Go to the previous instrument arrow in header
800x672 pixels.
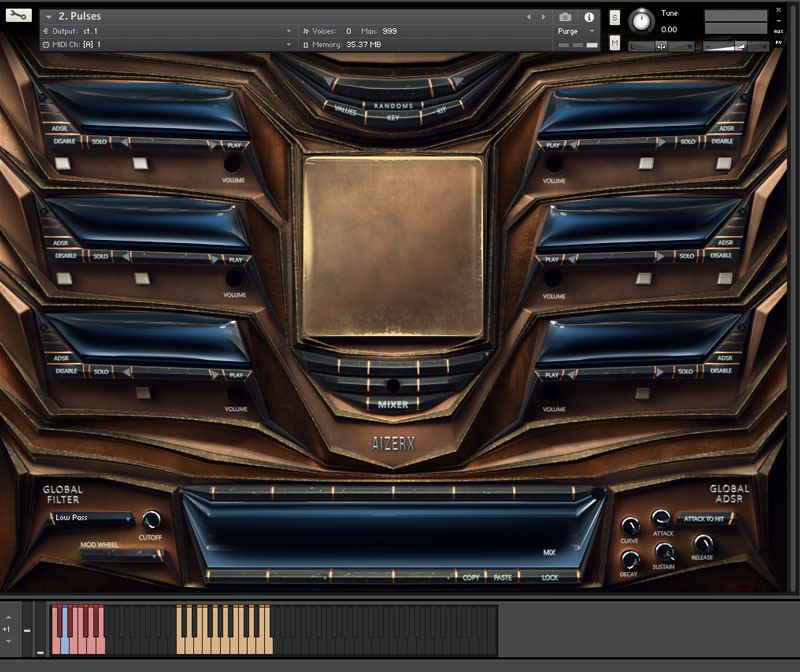[529, 17]
